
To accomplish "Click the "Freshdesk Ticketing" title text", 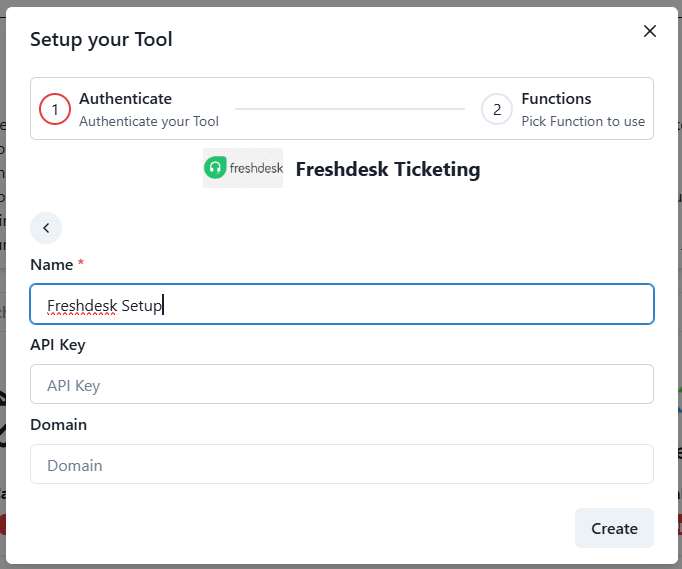I will [x=388, y=169].
